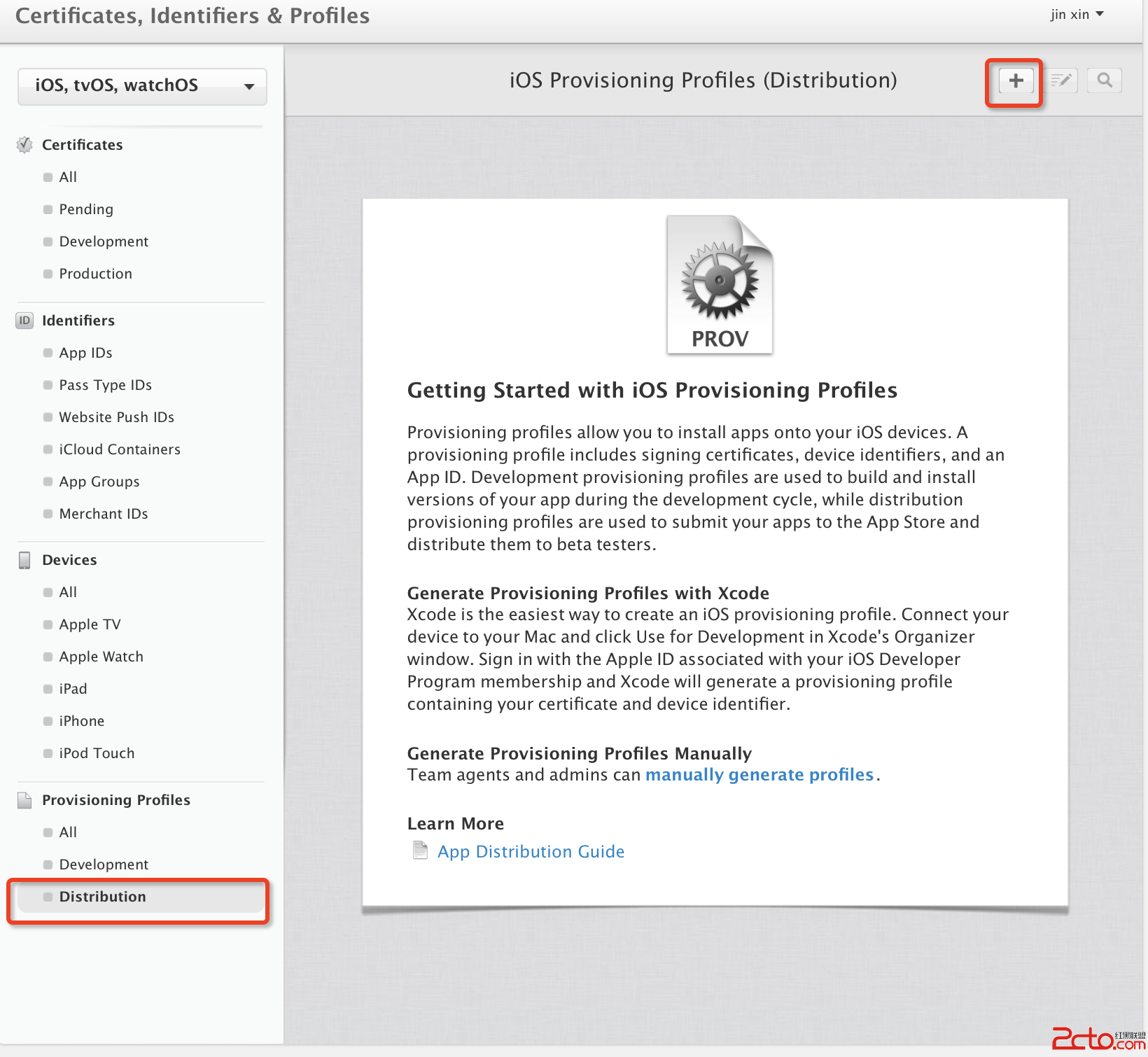Click the Identifiers section heading
The height and width of the screenshot is (1057, 1148).
tap(78, 321)
